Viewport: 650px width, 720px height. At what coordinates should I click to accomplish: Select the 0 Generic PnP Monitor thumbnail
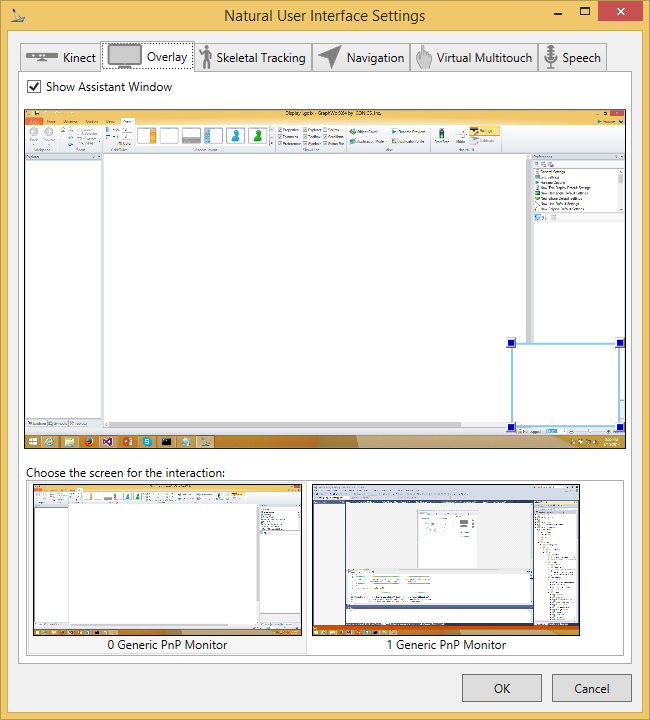(x=167, y=561)
